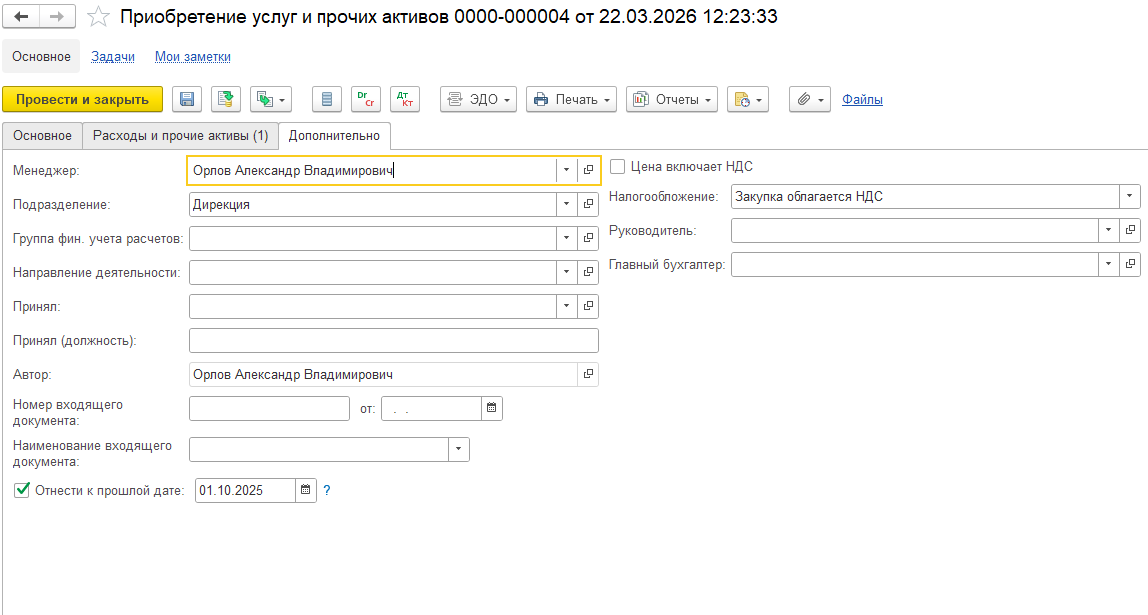Image resolution: width=1148 pixels, height=615 pixels.
Task: Click the Save (floppy disk) icon
Action: coord(188,99)
